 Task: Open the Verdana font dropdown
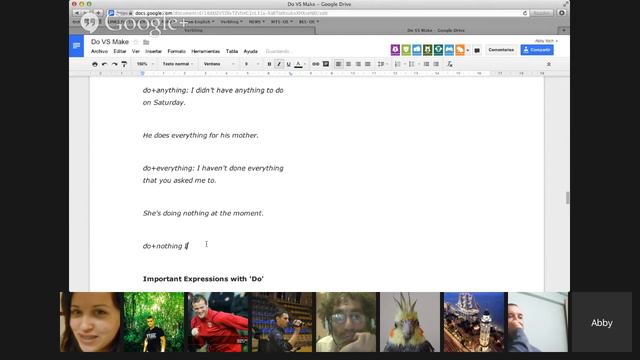[219, 64]
